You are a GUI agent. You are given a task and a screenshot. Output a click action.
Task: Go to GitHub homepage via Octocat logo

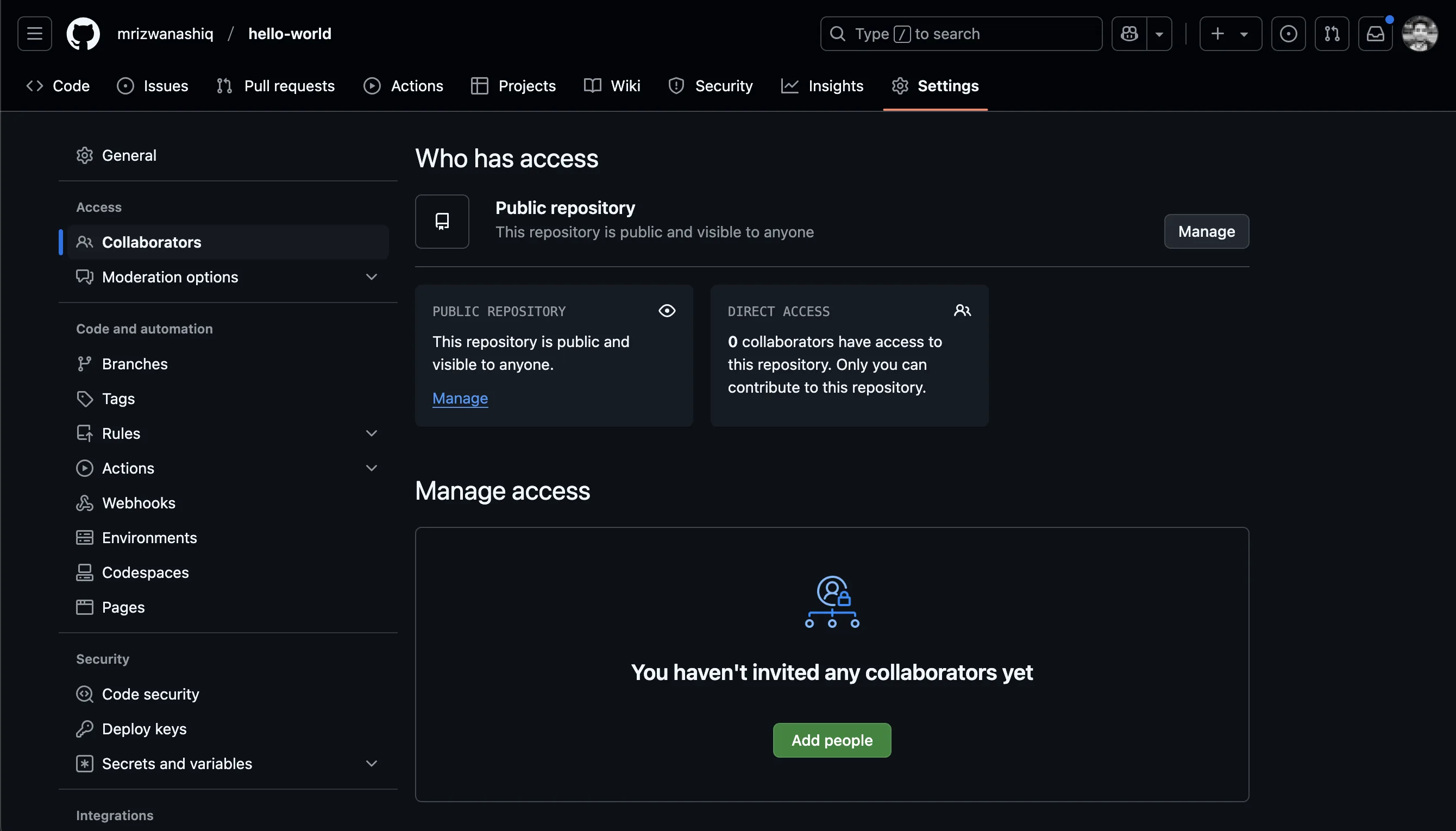coord(83,34)
